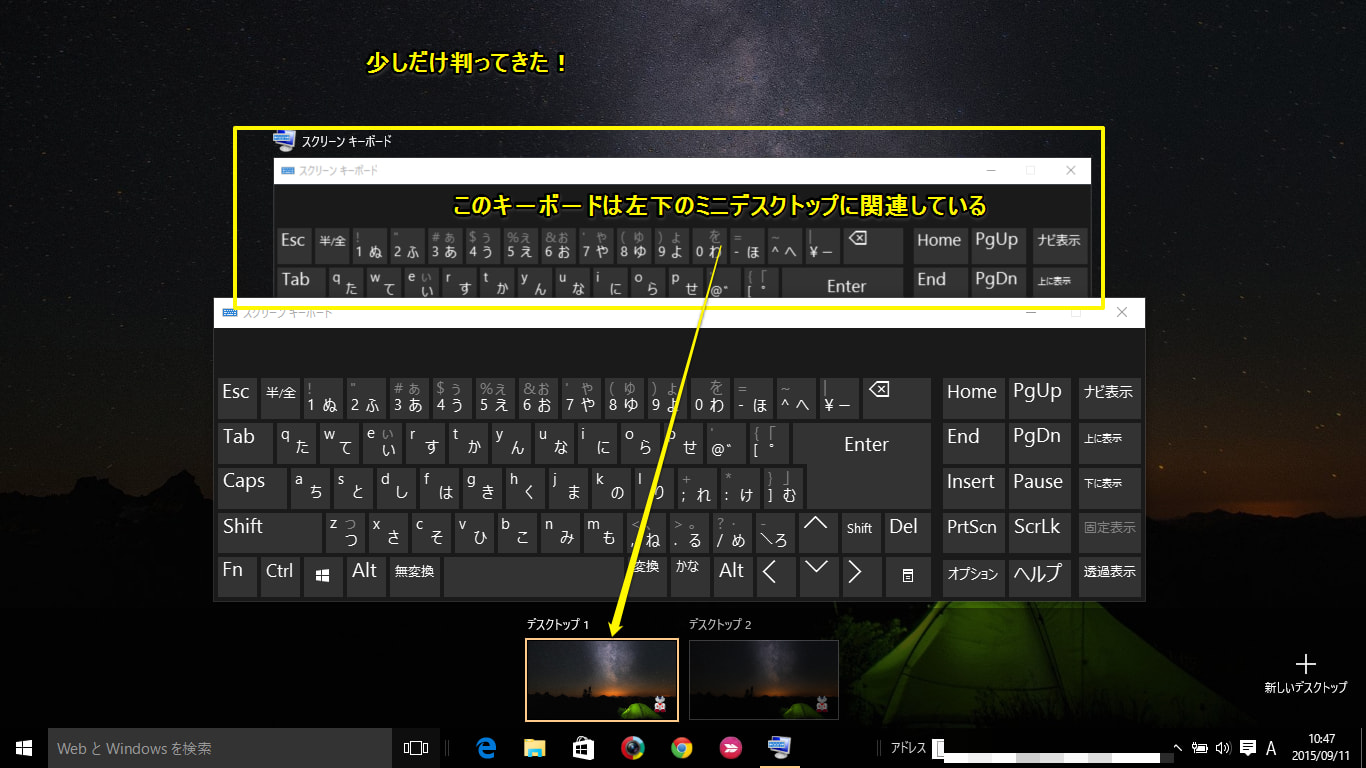Image resolution: width=1366 pixels, height=768 pixels.
Task: Click the 'Web と Windows を検索' search box
Action: click(x=220, y=748)
